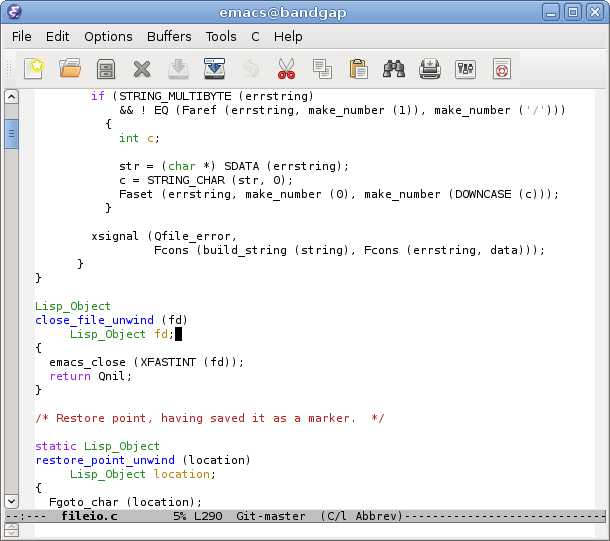Screen dimensions: 610x541
Task: Click the Faset (errstring, line
Action: pyautogui.click(x=339, y=194)
